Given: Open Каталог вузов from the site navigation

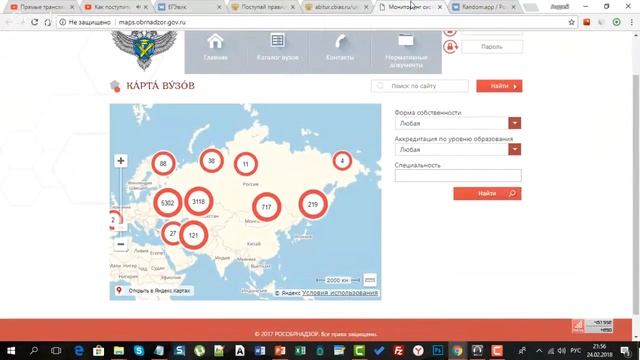Looking at the screenshot, I should click(277, 48).
